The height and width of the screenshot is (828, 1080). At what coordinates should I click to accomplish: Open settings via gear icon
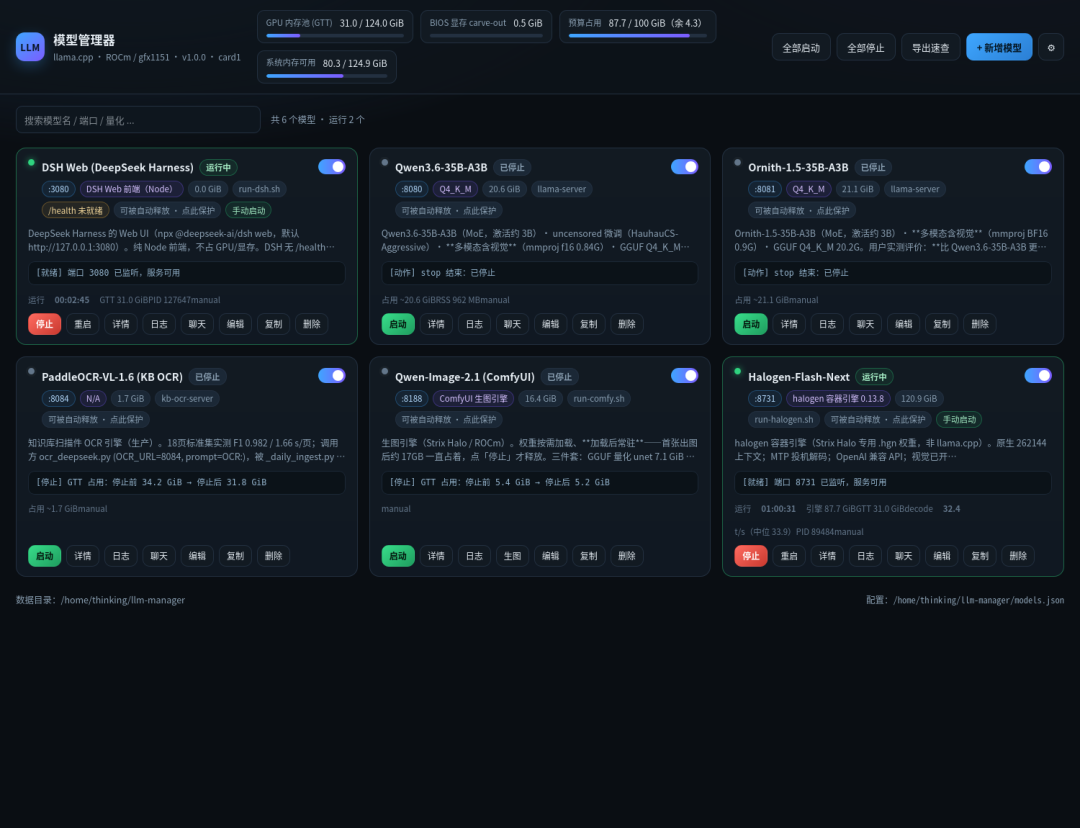(x=1051, y=48)
